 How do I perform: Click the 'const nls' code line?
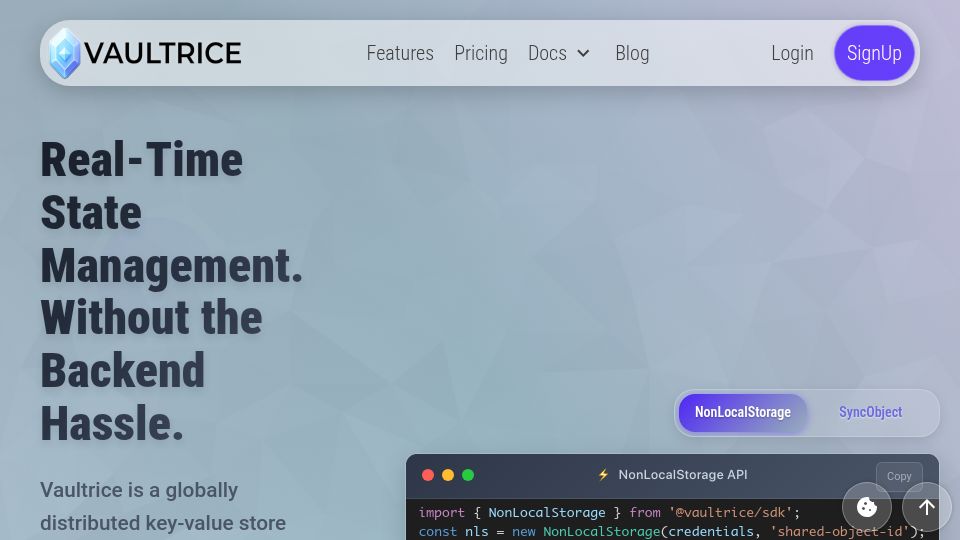click(x=671, y=531)
